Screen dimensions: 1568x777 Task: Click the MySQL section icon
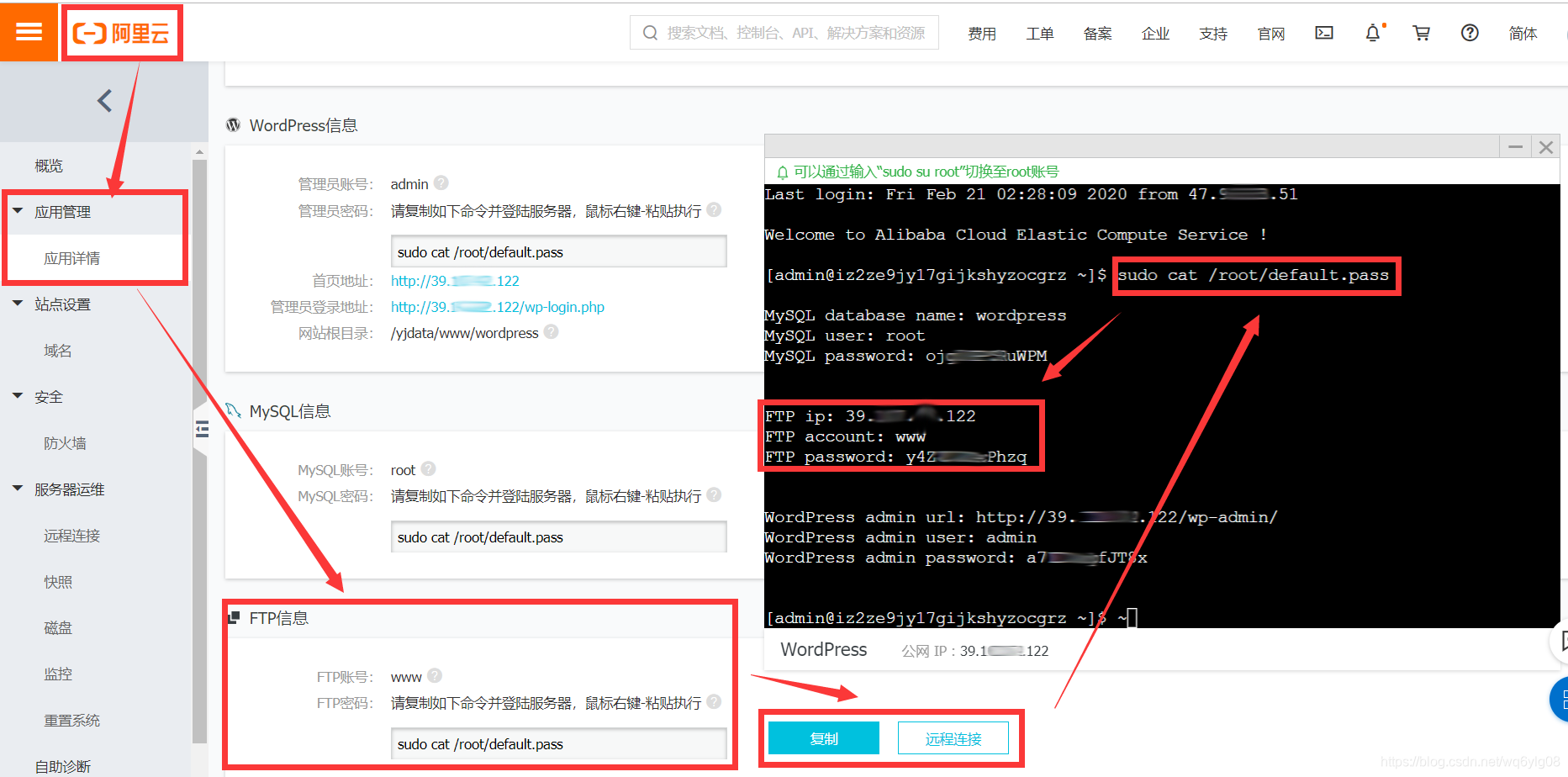coord(234,410)
